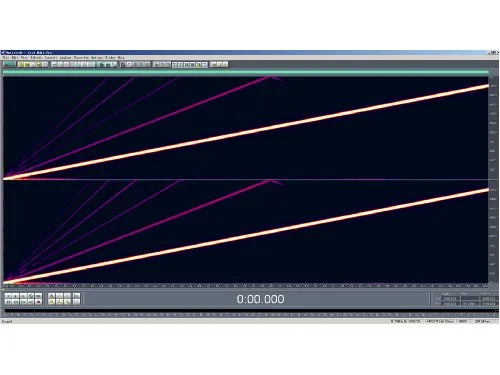This screenshot has width=500, height=375.
Task: Open the File menu
Action: (6, 57)
